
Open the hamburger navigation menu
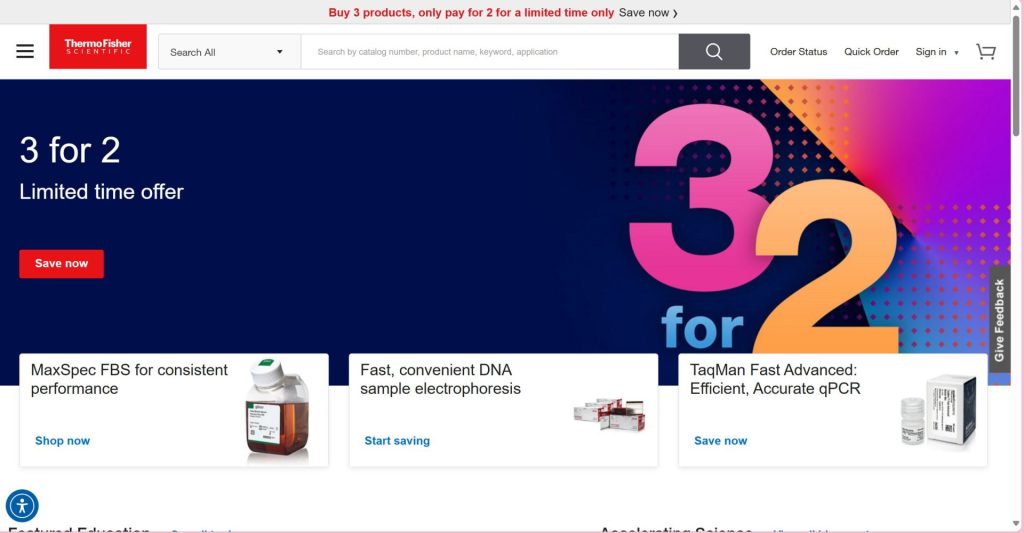click(25, 51)
